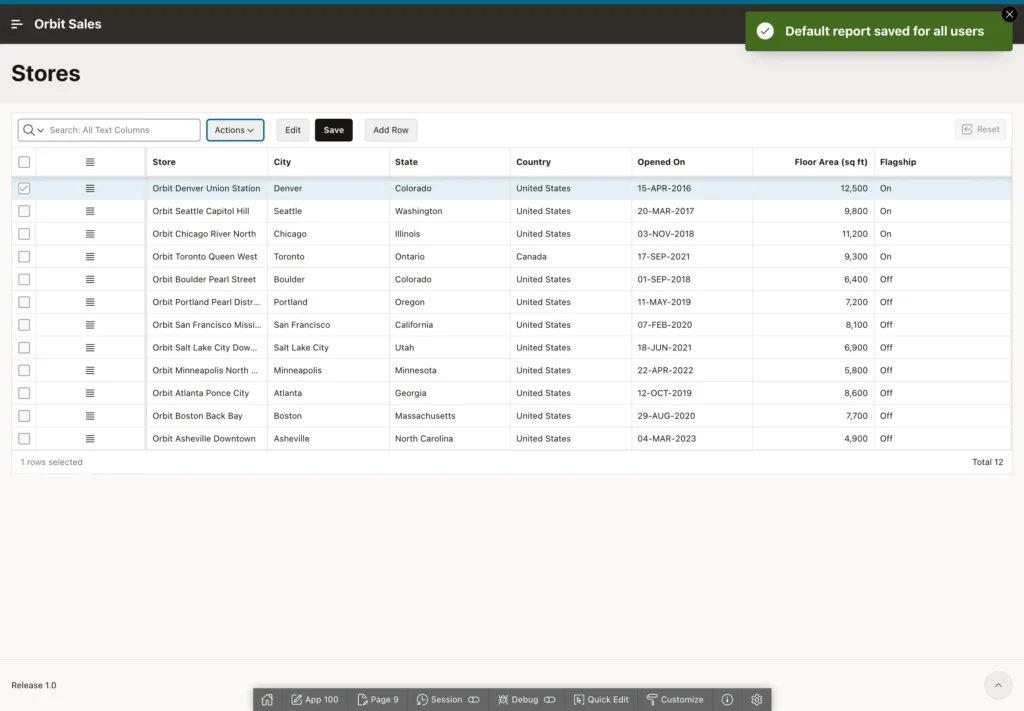Click the info icon in developer toolbar
The height and width of the screenshot is (711, 1024).
727,699
